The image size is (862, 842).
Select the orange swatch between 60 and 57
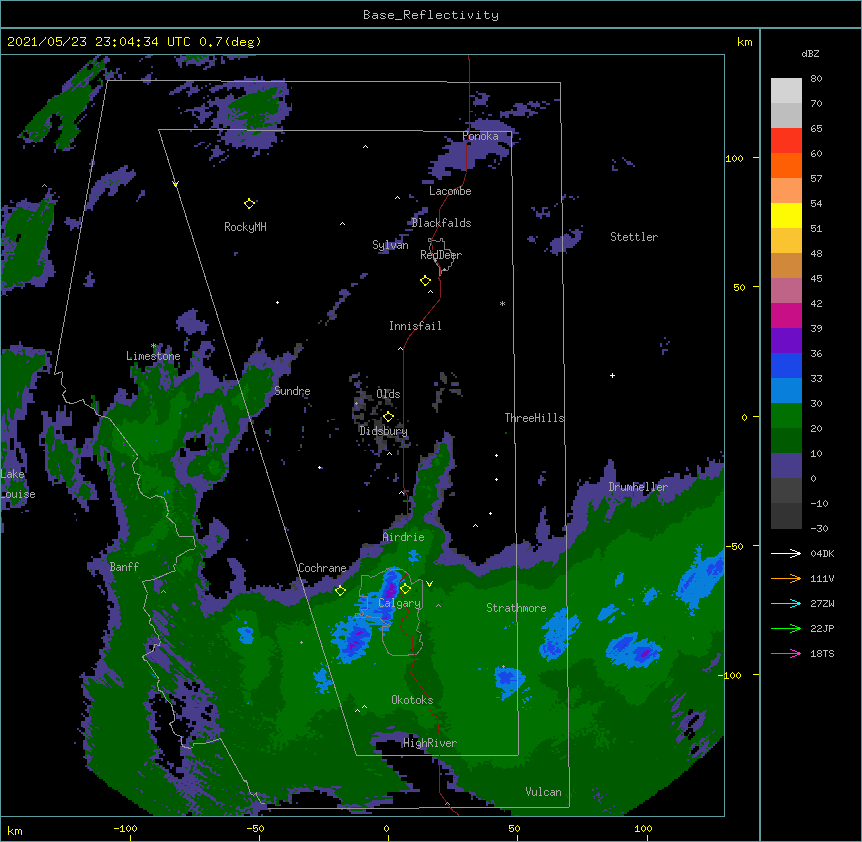click(x=786, y=165)
